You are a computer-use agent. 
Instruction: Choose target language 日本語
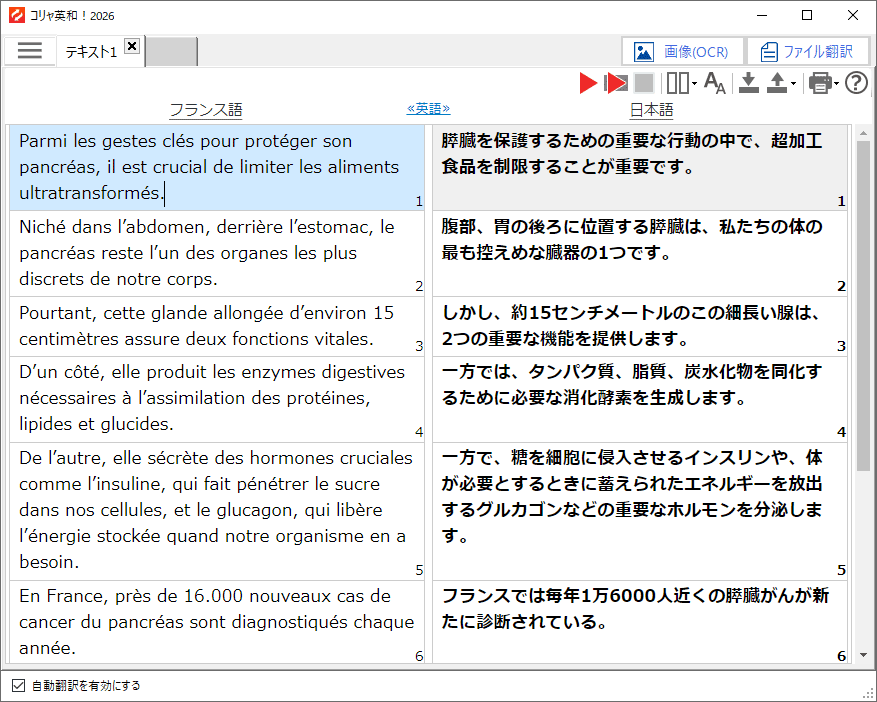click(652, 110)
